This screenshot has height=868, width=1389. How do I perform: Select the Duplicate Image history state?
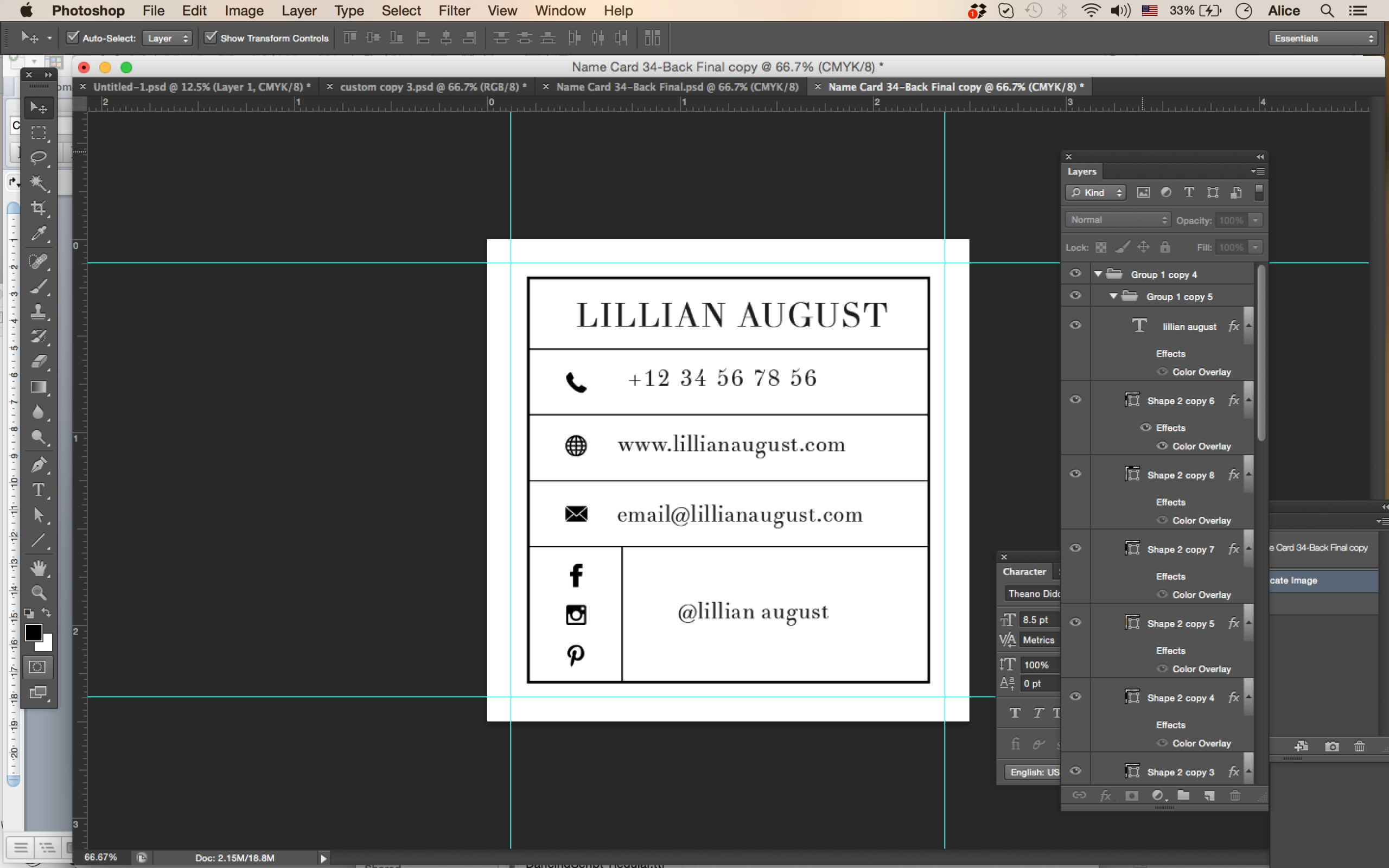(x=1322, y=580)
